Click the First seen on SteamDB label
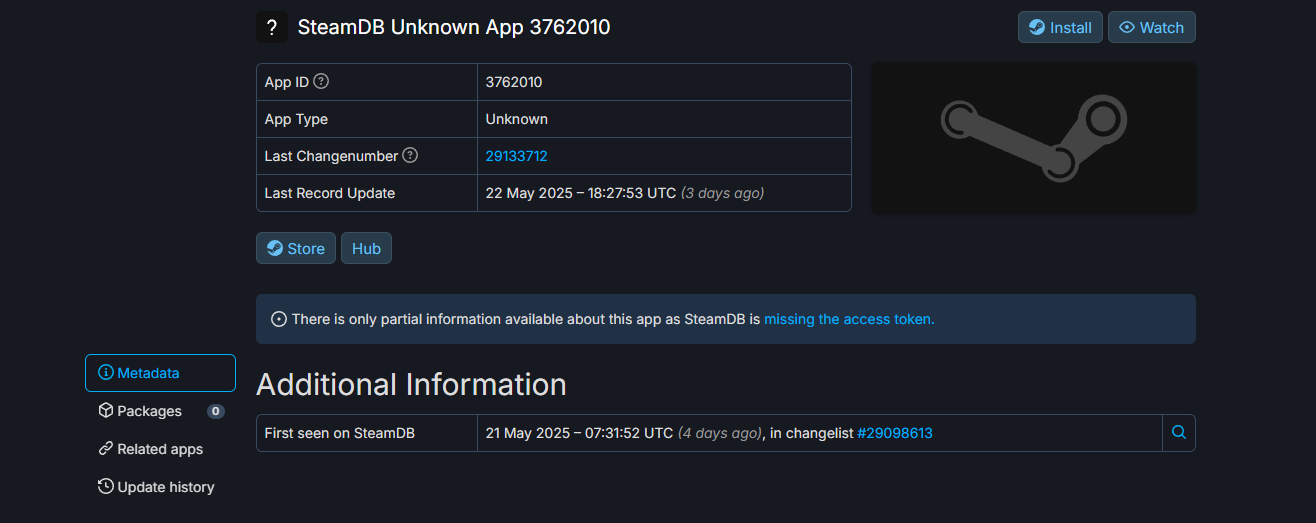The height and width of the screenshot is (523, 1316). (339, 433)
